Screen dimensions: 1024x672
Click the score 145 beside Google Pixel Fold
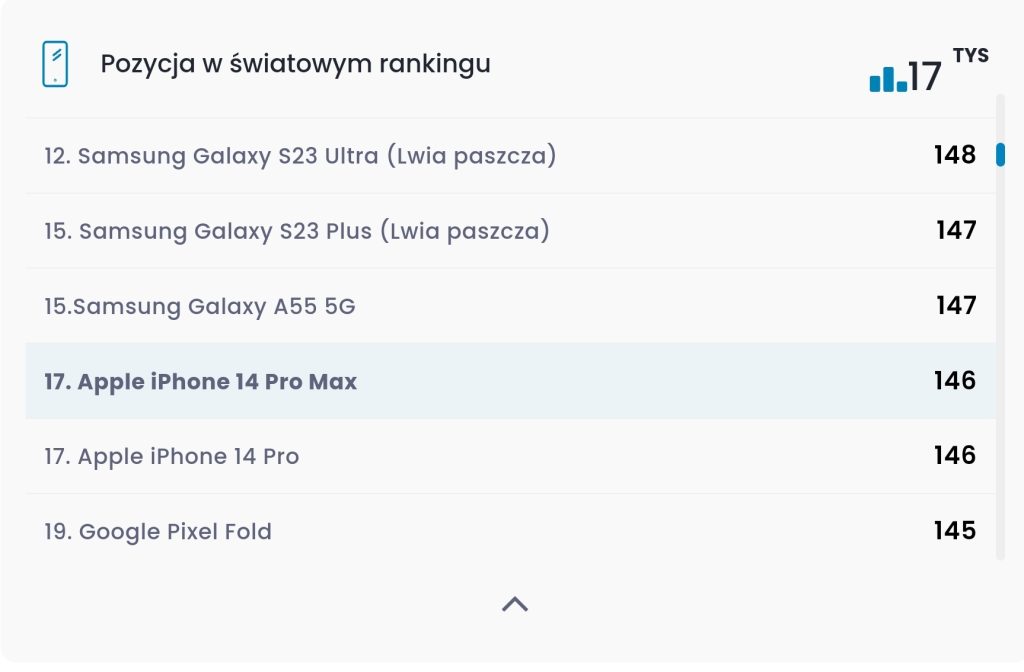click(955, 531)
